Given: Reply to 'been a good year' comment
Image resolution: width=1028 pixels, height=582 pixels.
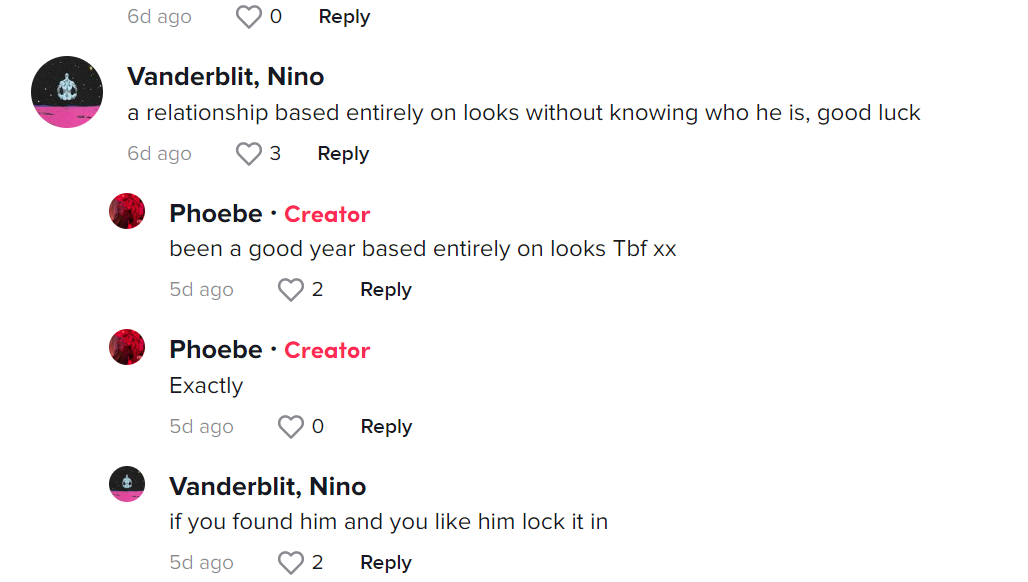Looking at the screenshot, I should click(x=386, y=290).
